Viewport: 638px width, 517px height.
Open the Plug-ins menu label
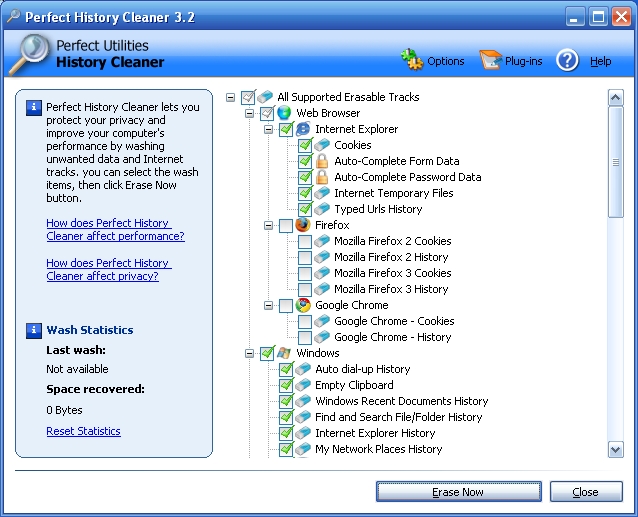coord(523,61)
